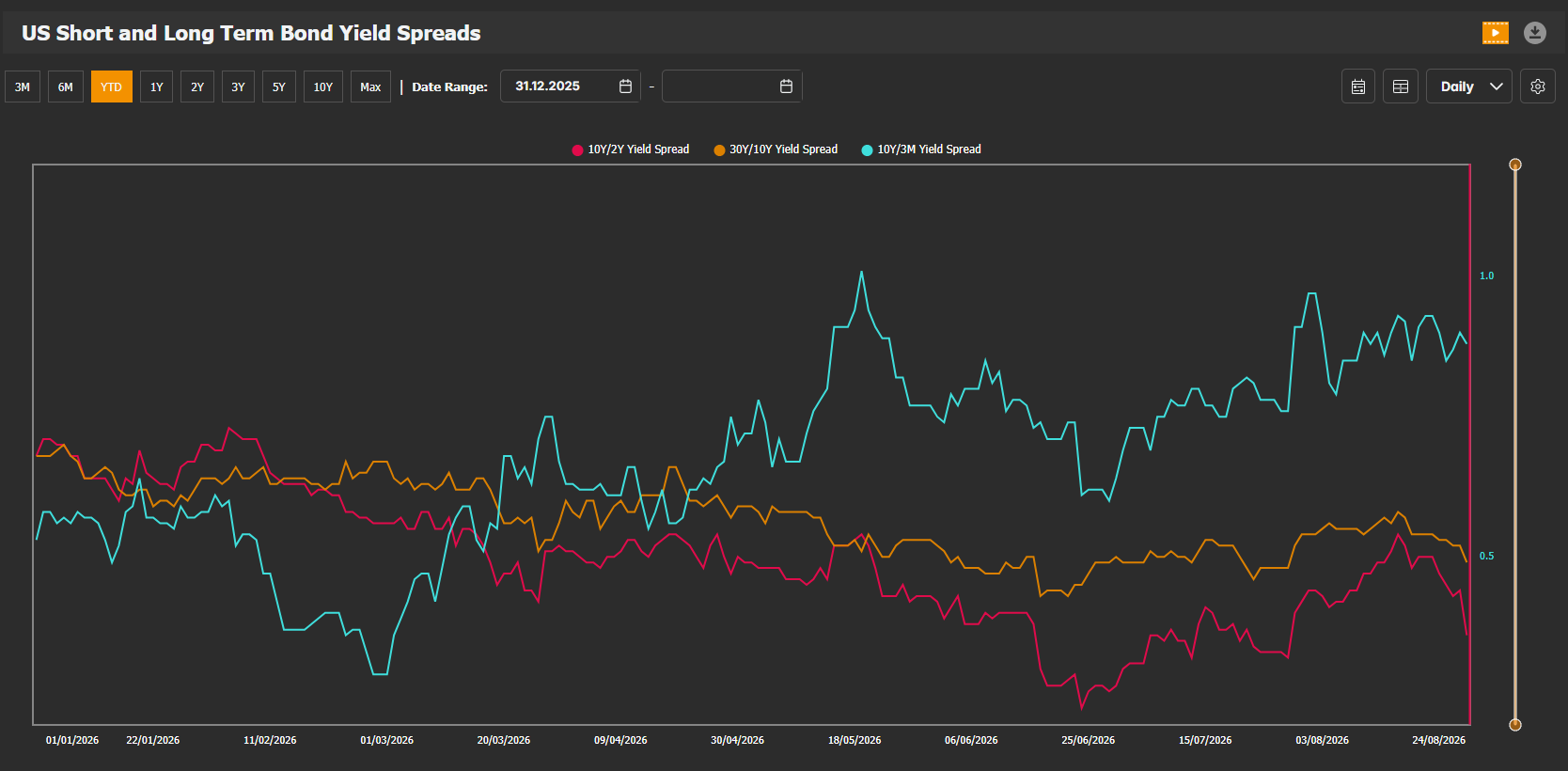Choose the 10Y range button

coord(323,87)
